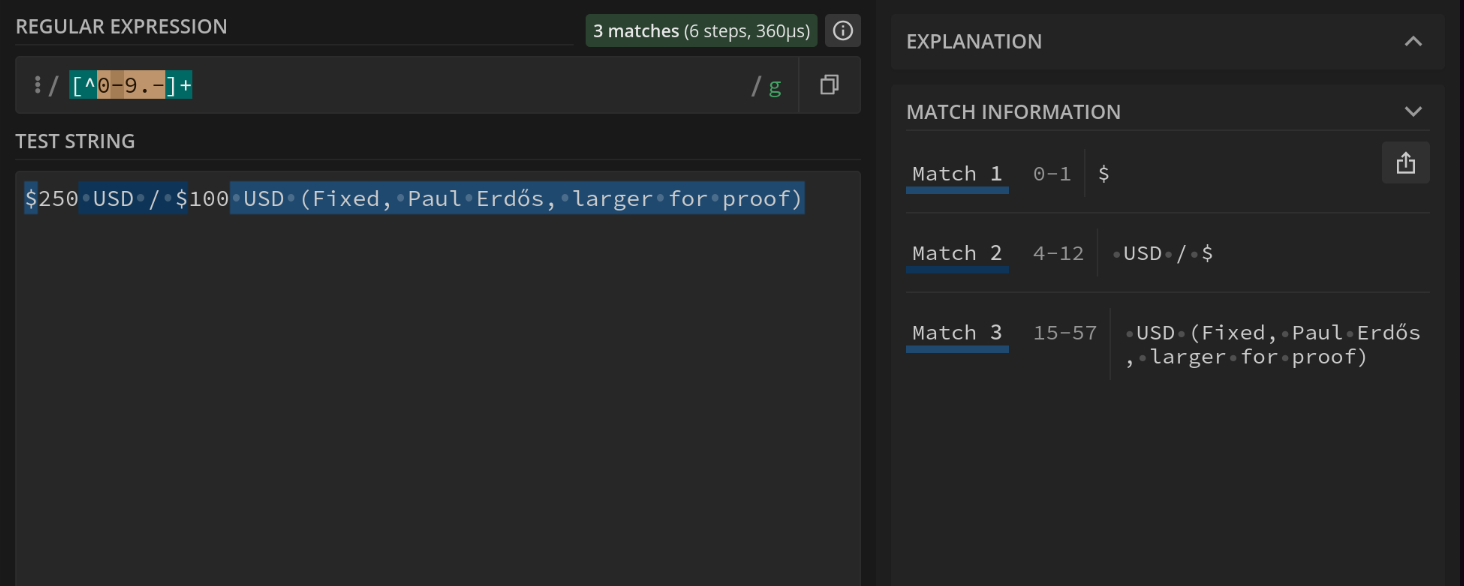Click the Match 3 result text content
Screen dimensions: 1464x586
click(1271, 345)
